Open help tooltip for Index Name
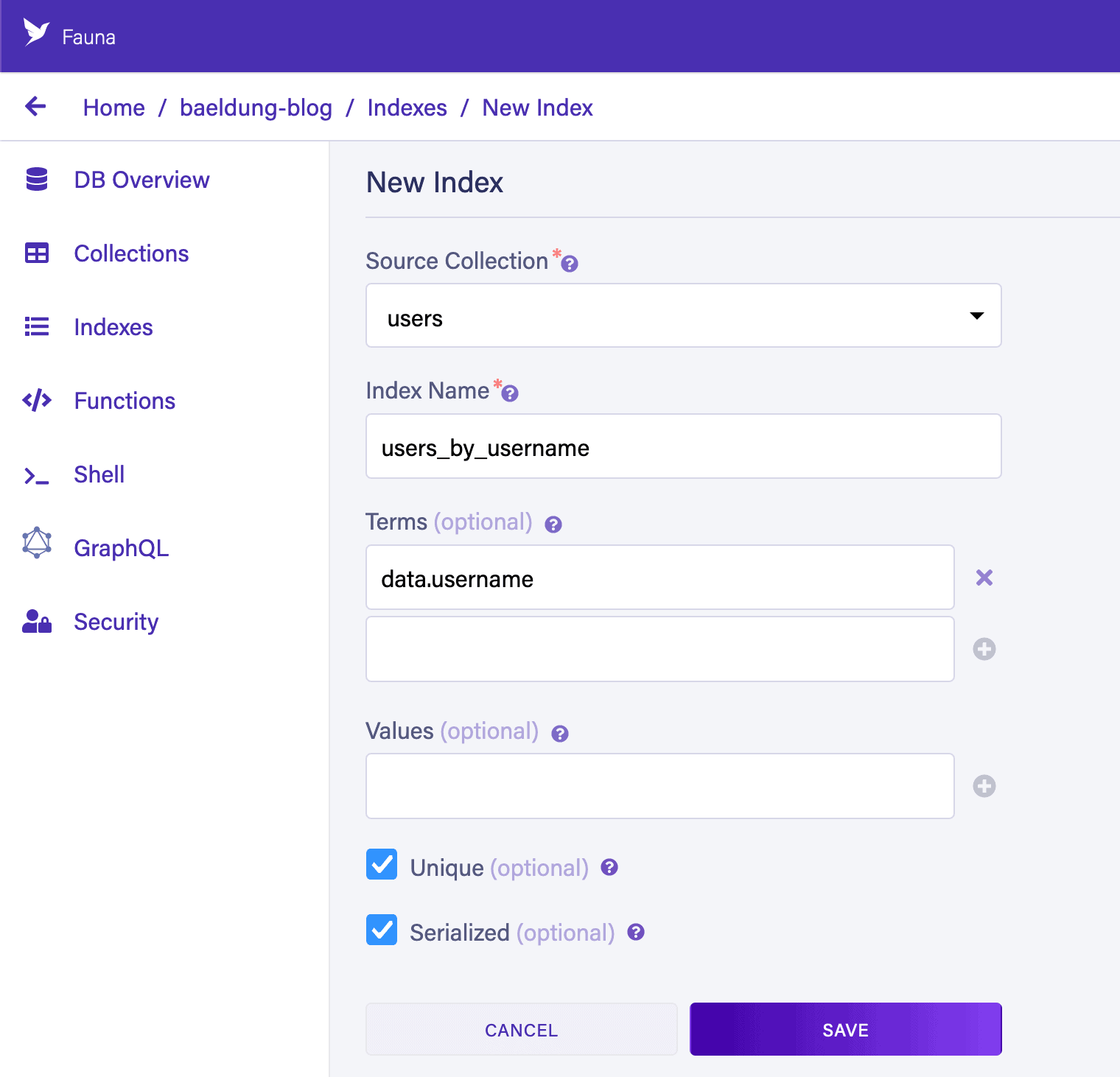This screenshot has height=1077, width=1120. (x=510, y=393)
